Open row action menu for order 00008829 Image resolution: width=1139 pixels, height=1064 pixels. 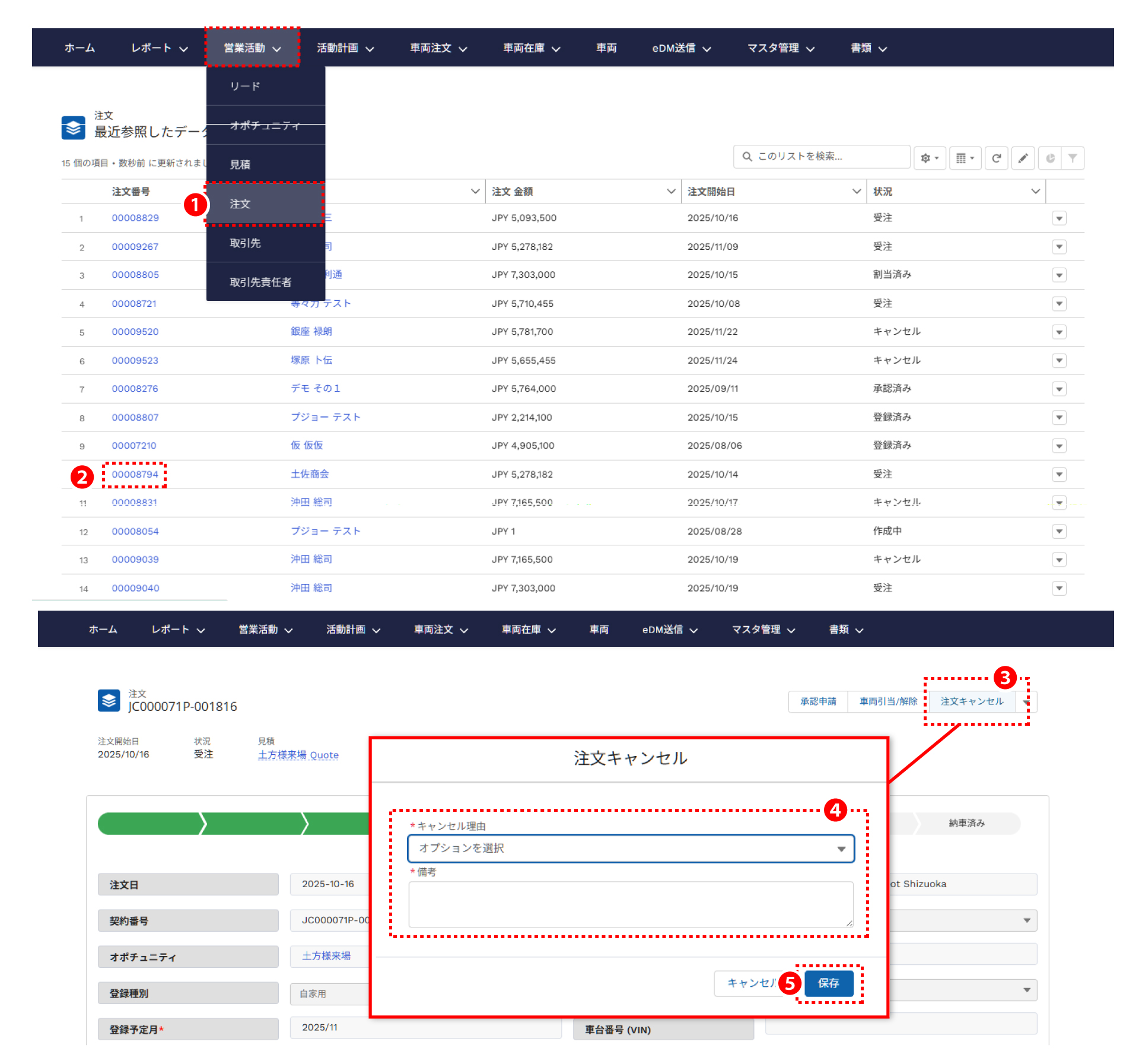click(1059, 218)
